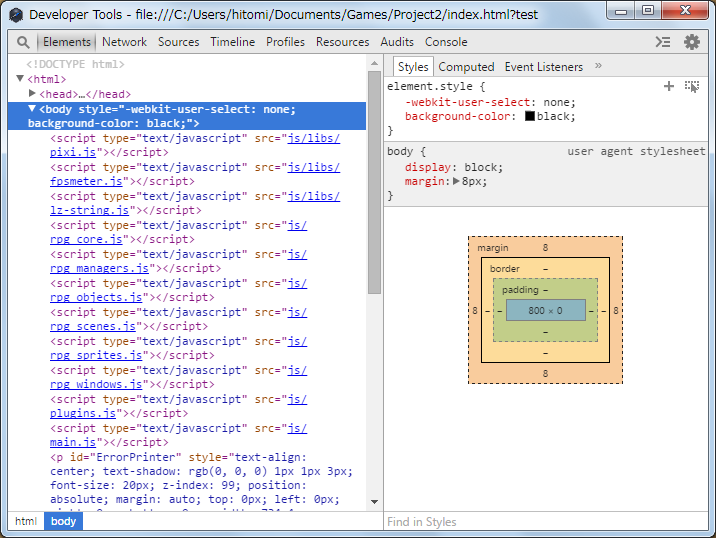Select body breadcrumb
This screenshot has height=538, width=716.
click(63, 521)
